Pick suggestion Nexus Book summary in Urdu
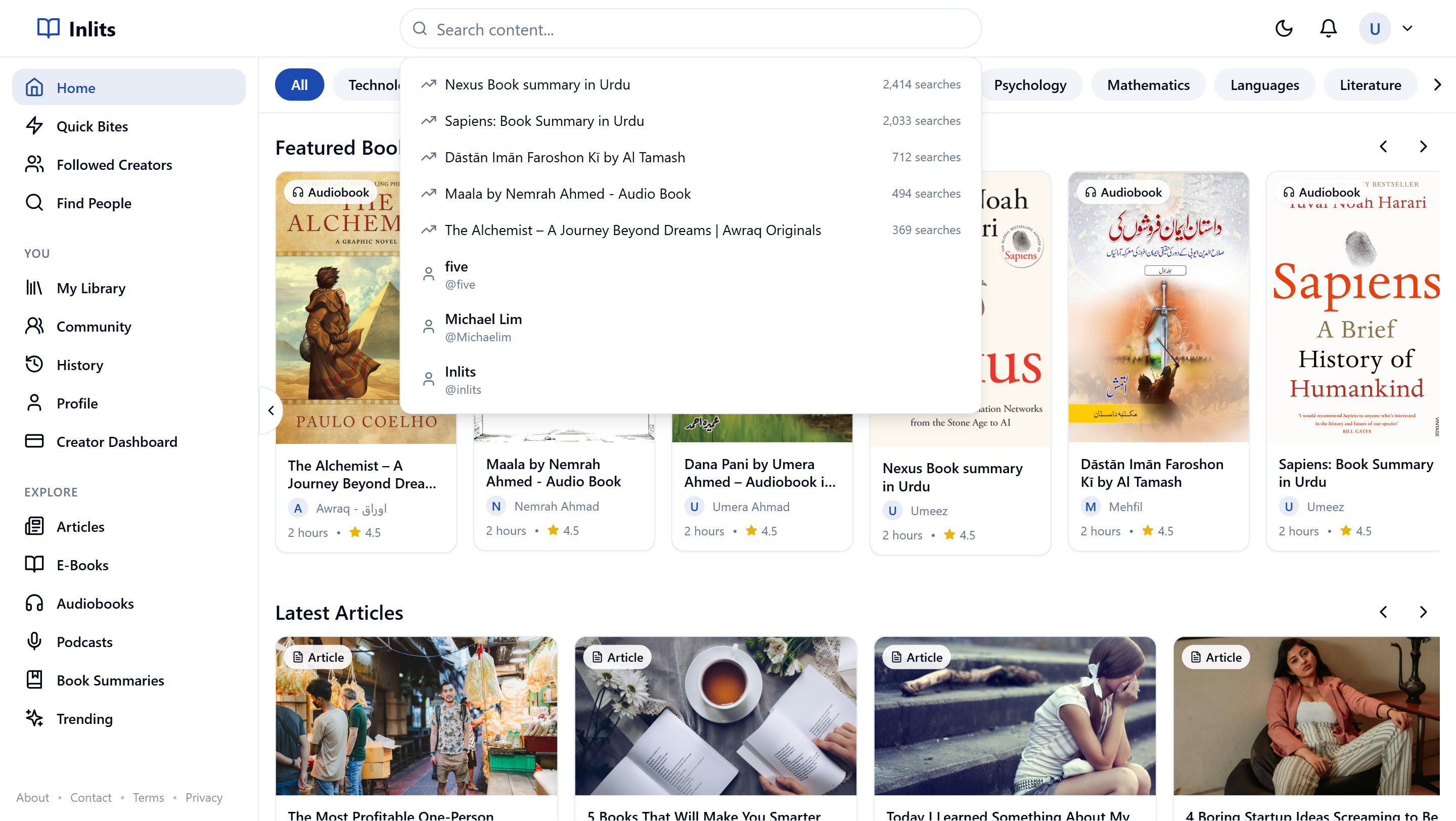 coord(537,84)
